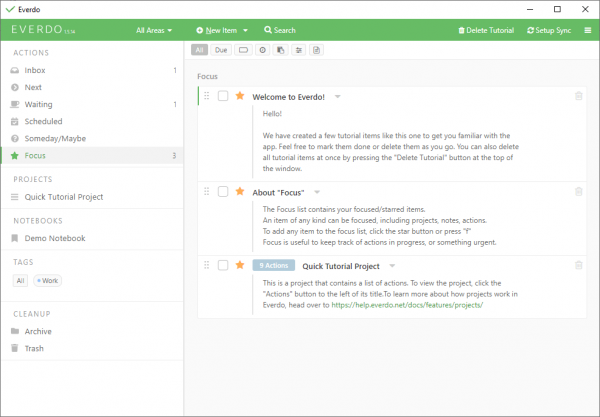The image size is (600, 417).
Task: Unstar the About "Focus" item
Action: (240, 191)
